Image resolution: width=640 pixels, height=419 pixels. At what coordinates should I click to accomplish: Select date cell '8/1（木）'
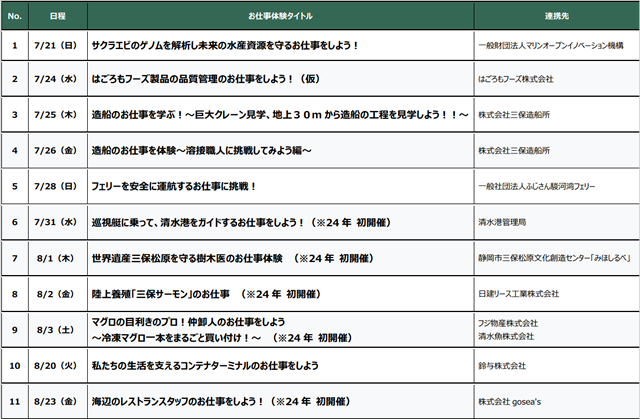click(x=56, y=258)
